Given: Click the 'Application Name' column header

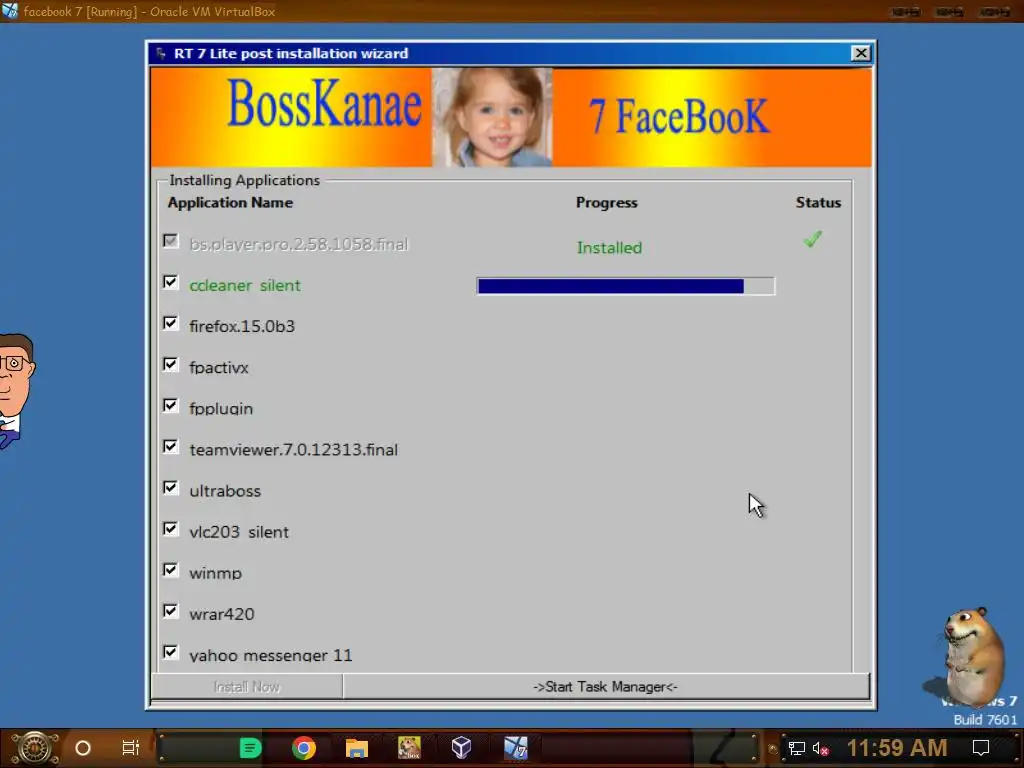Looking at the screenshot, I should coord(230,202).
